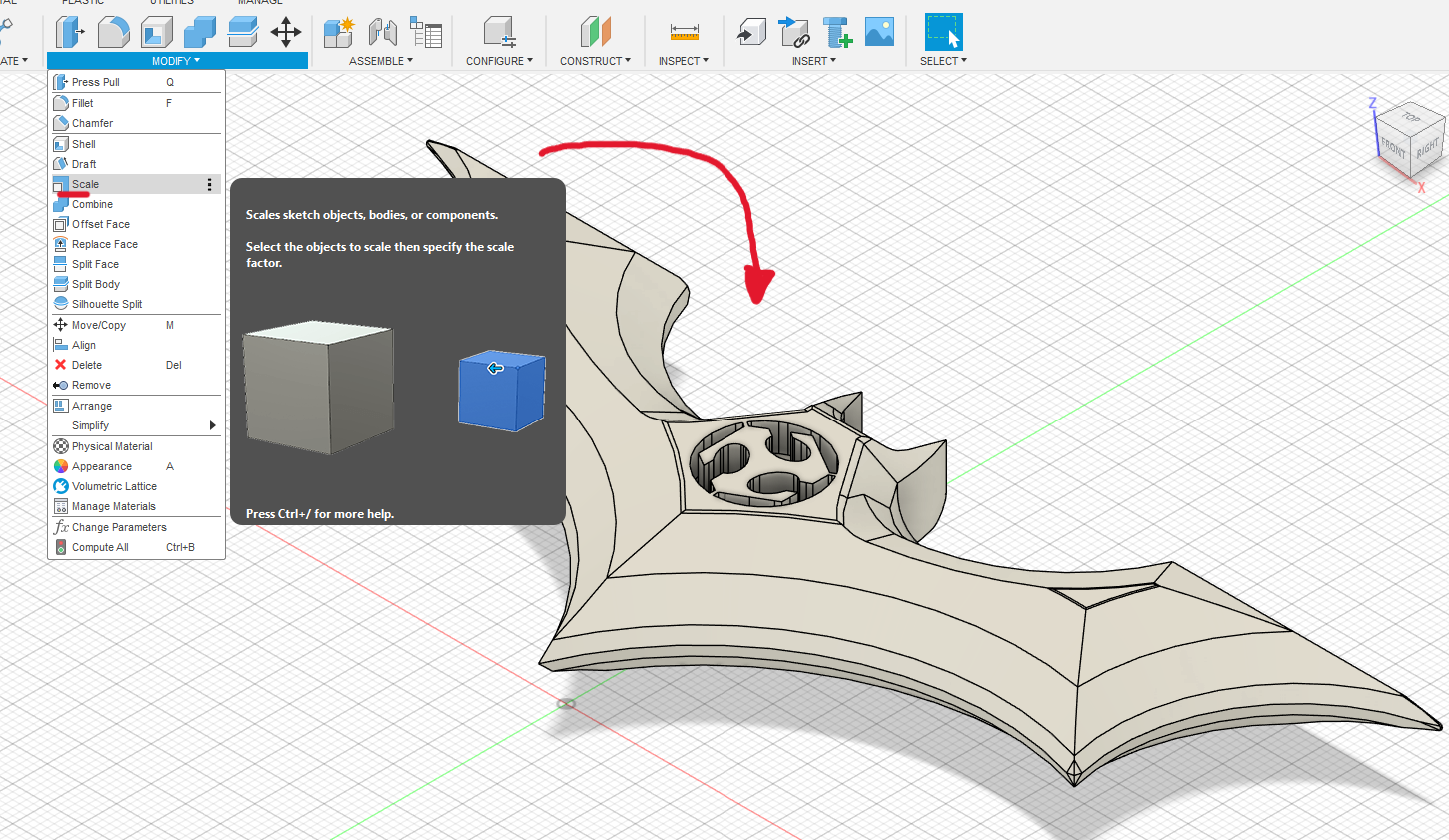Click the Joint icon in the Assemble group
The image size is (1449, 840).
(382, 32)
